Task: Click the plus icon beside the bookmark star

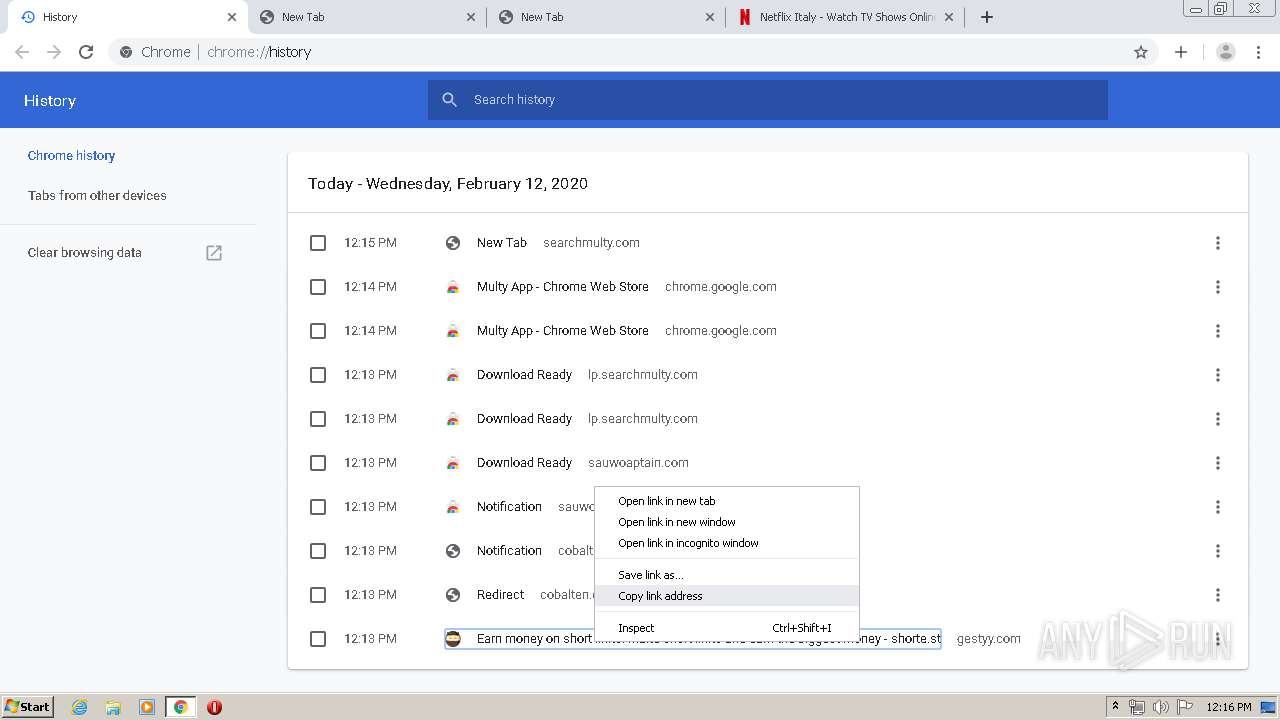Action: click(x=1181, y=52)
